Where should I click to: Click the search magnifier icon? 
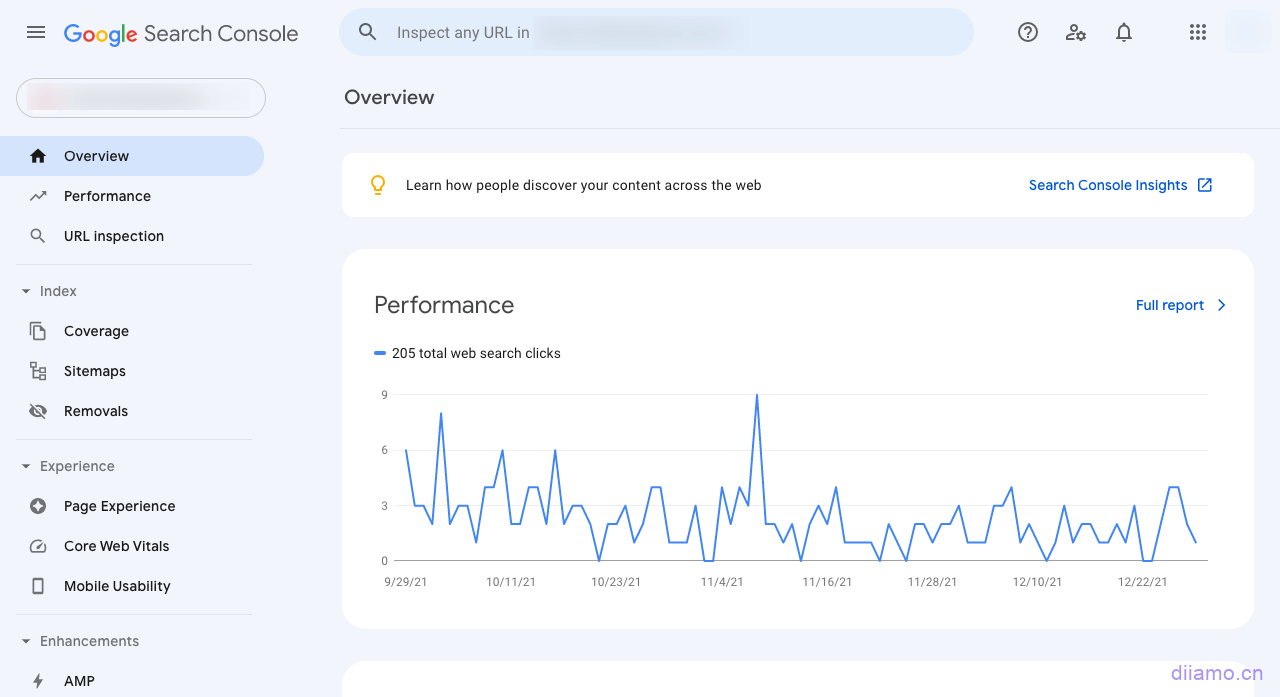point(368,32)
